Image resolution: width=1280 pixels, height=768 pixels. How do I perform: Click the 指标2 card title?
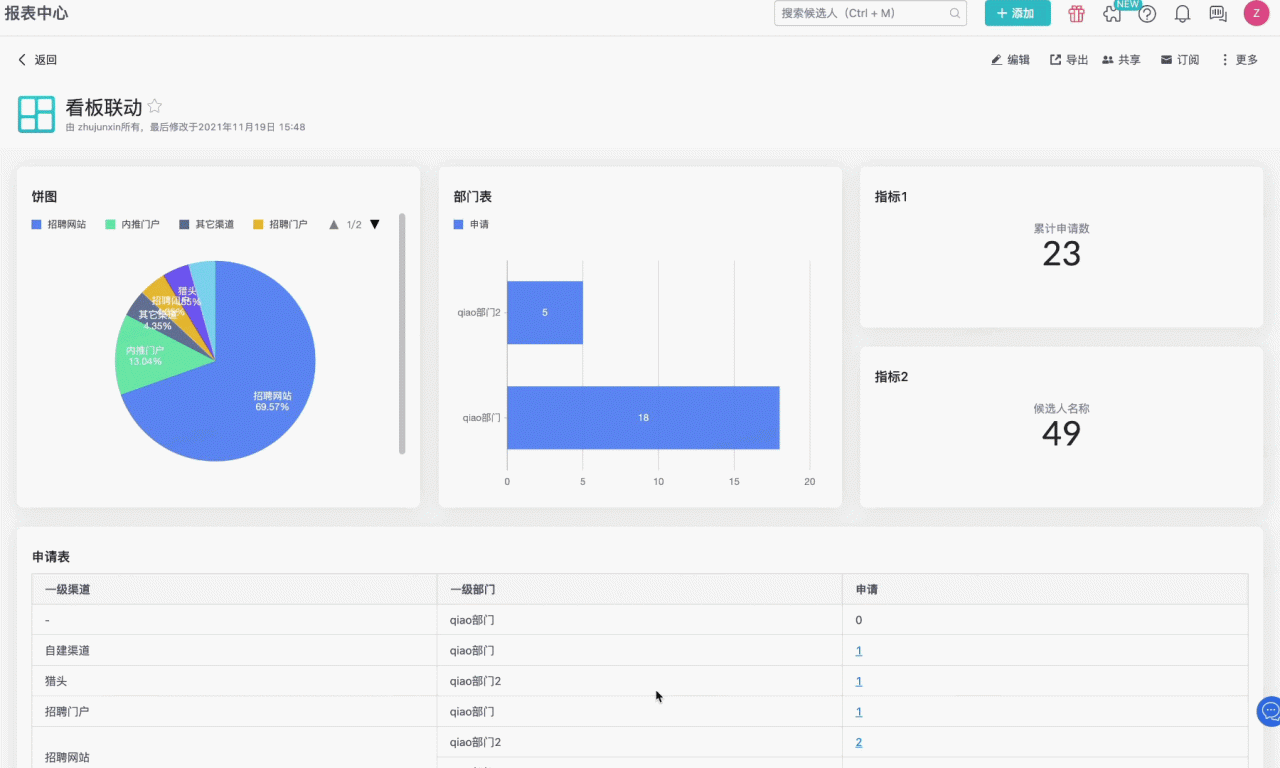coord(891,377)
